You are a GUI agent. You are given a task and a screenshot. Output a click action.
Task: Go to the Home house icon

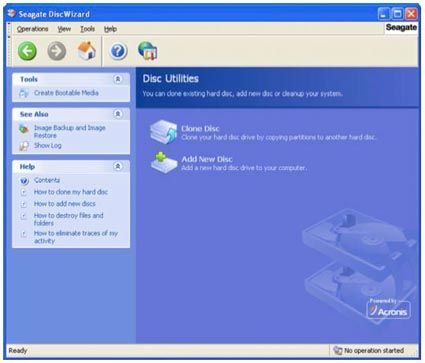pyautogui.click(x=86, y=51)
